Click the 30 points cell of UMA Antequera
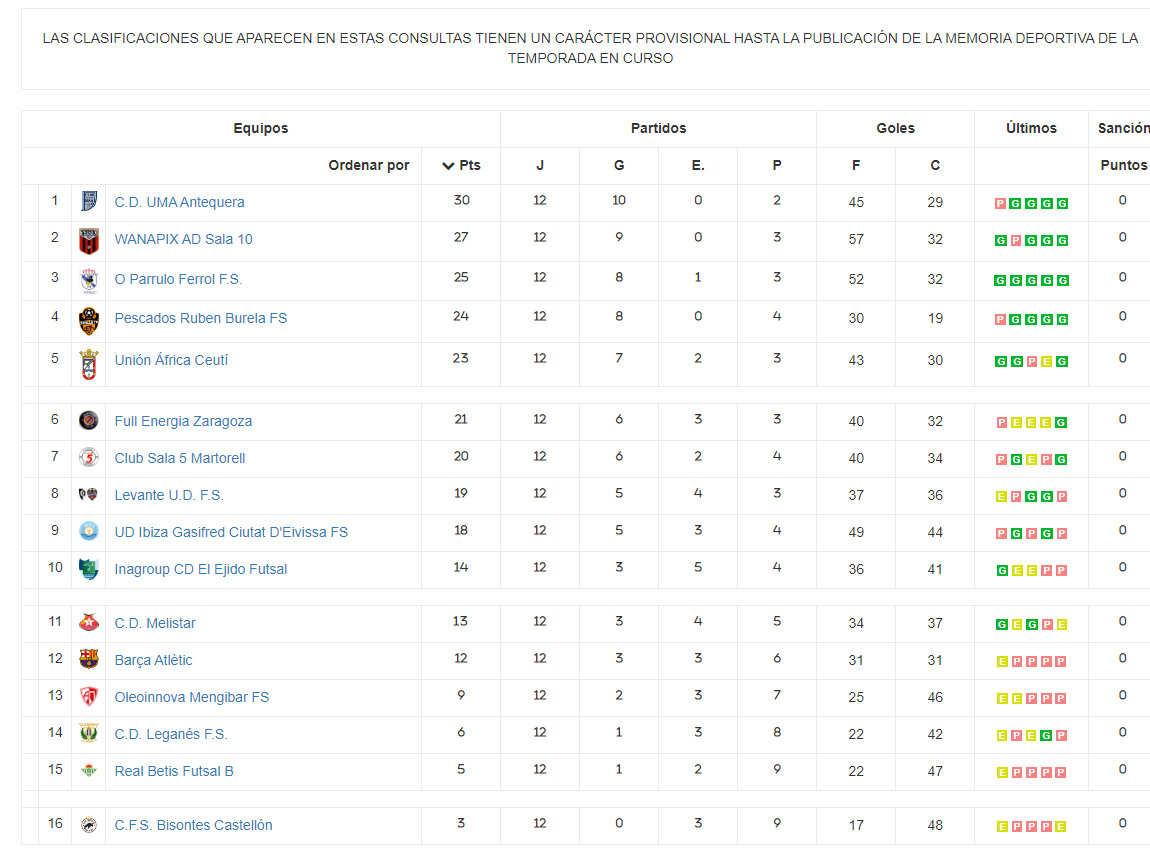Viewport: 1150px width, 853px height. [461, 200]
